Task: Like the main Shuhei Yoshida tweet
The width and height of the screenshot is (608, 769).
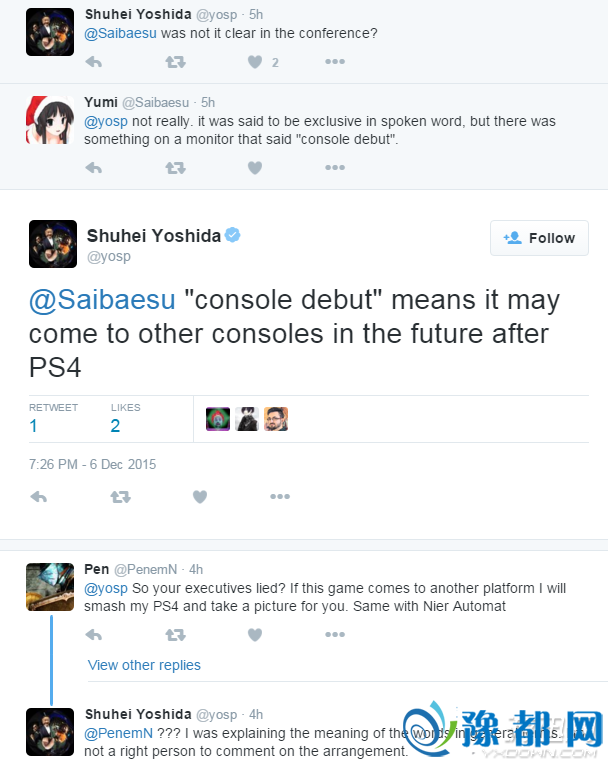Action: point(200,496)
